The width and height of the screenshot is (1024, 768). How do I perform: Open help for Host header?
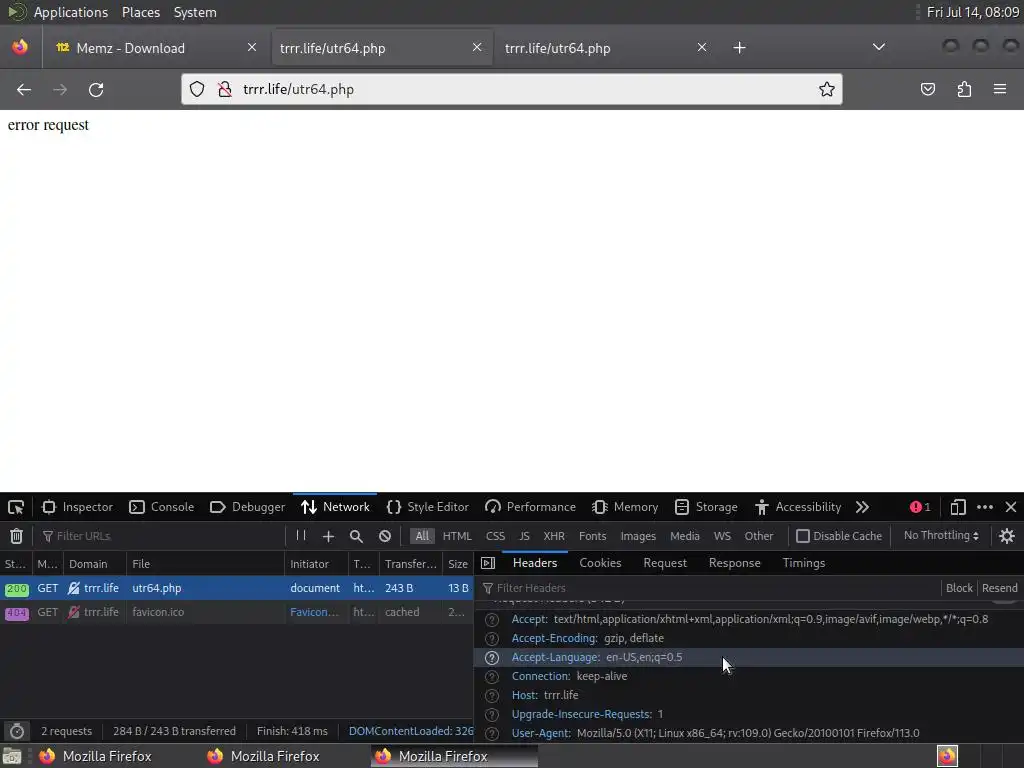click(492, 696)
